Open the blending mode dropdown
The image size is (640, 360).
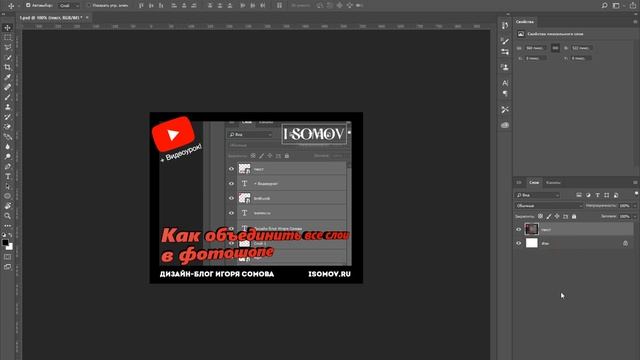549,206
